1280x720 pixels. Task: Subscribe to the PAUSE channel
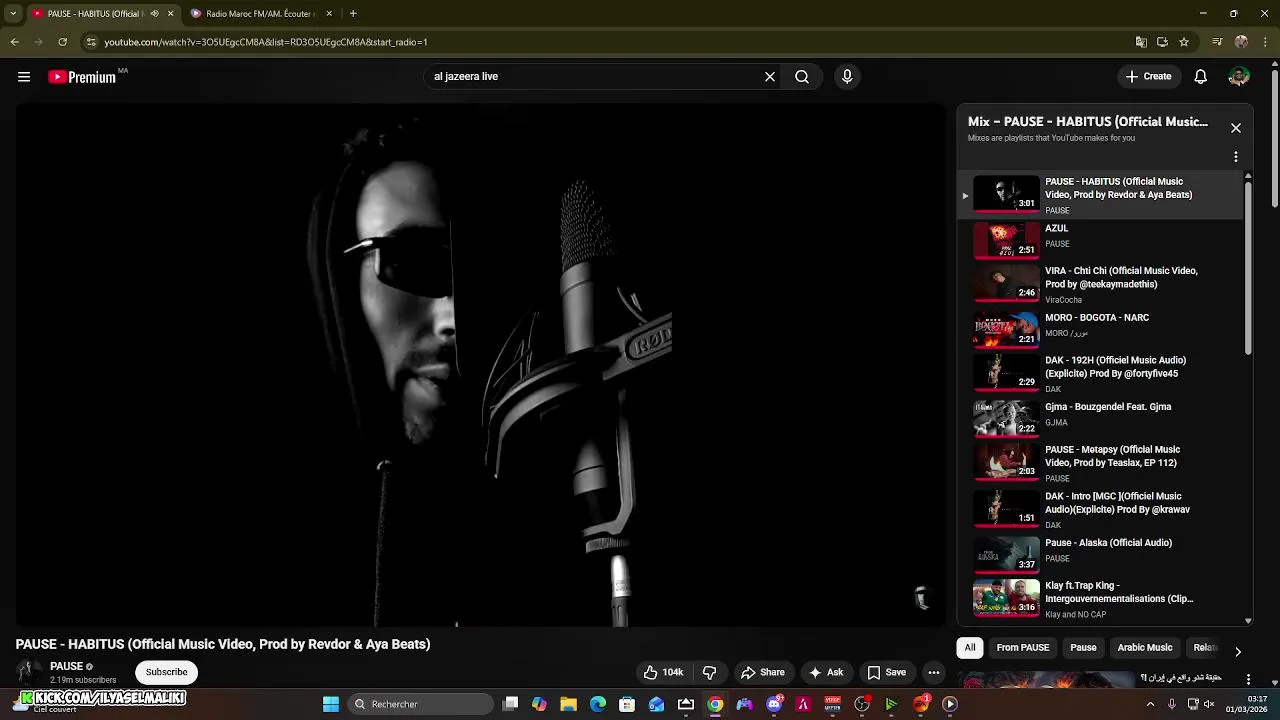point(167,673)
